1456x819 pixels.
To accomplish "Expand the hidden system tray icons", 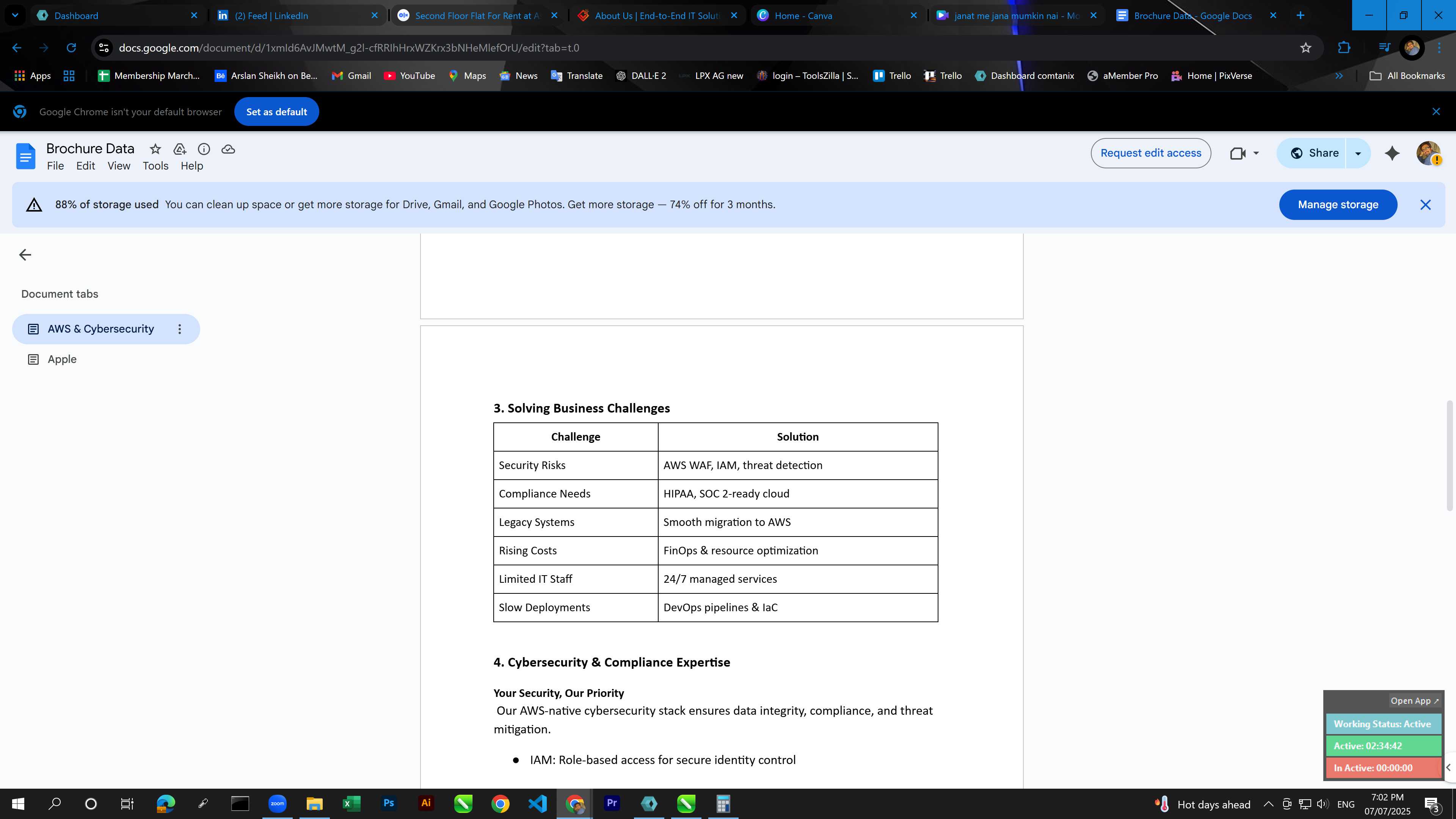I will 1268,804.
